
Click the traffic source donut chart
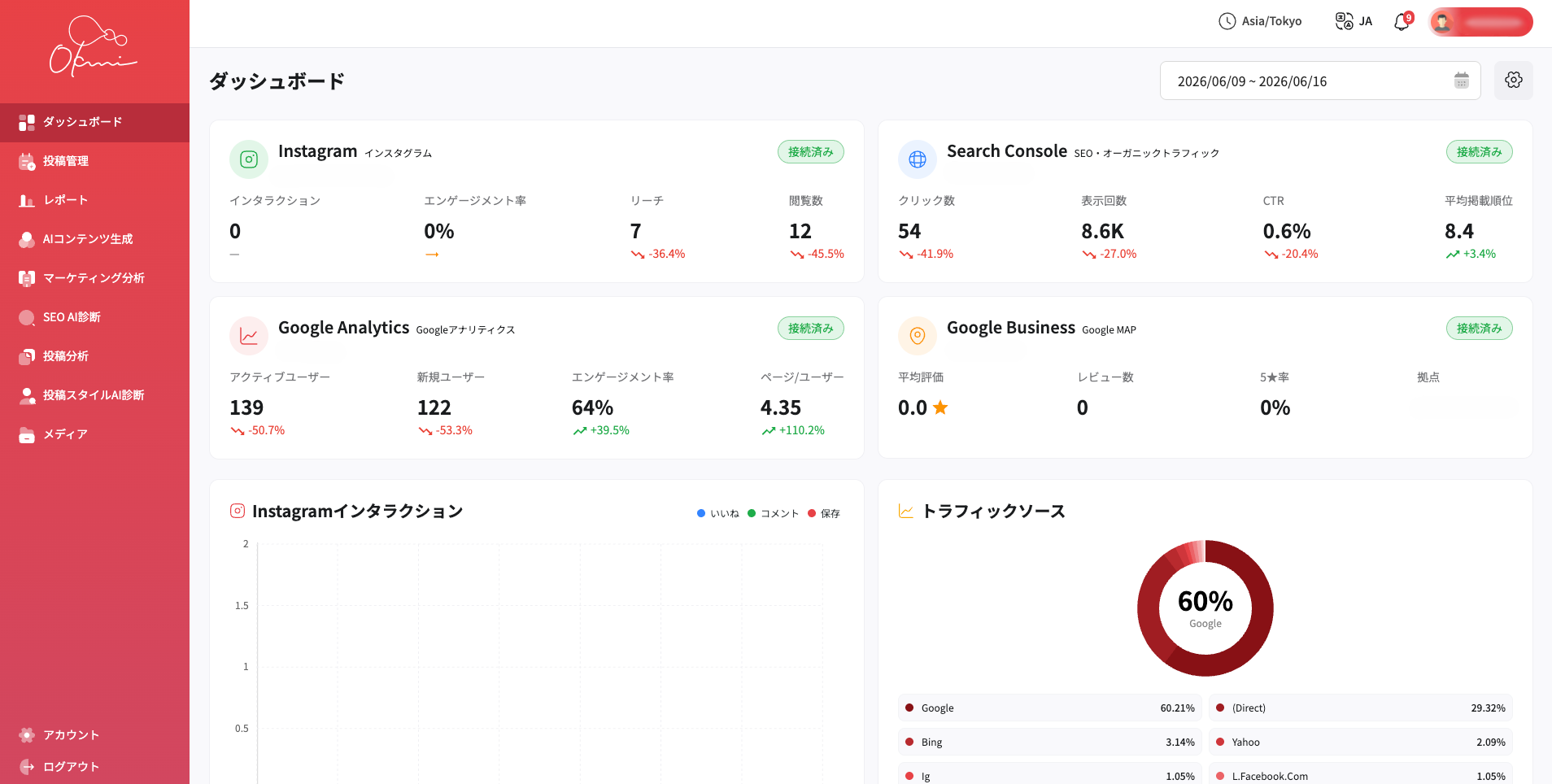click(x=1205, y=608)
